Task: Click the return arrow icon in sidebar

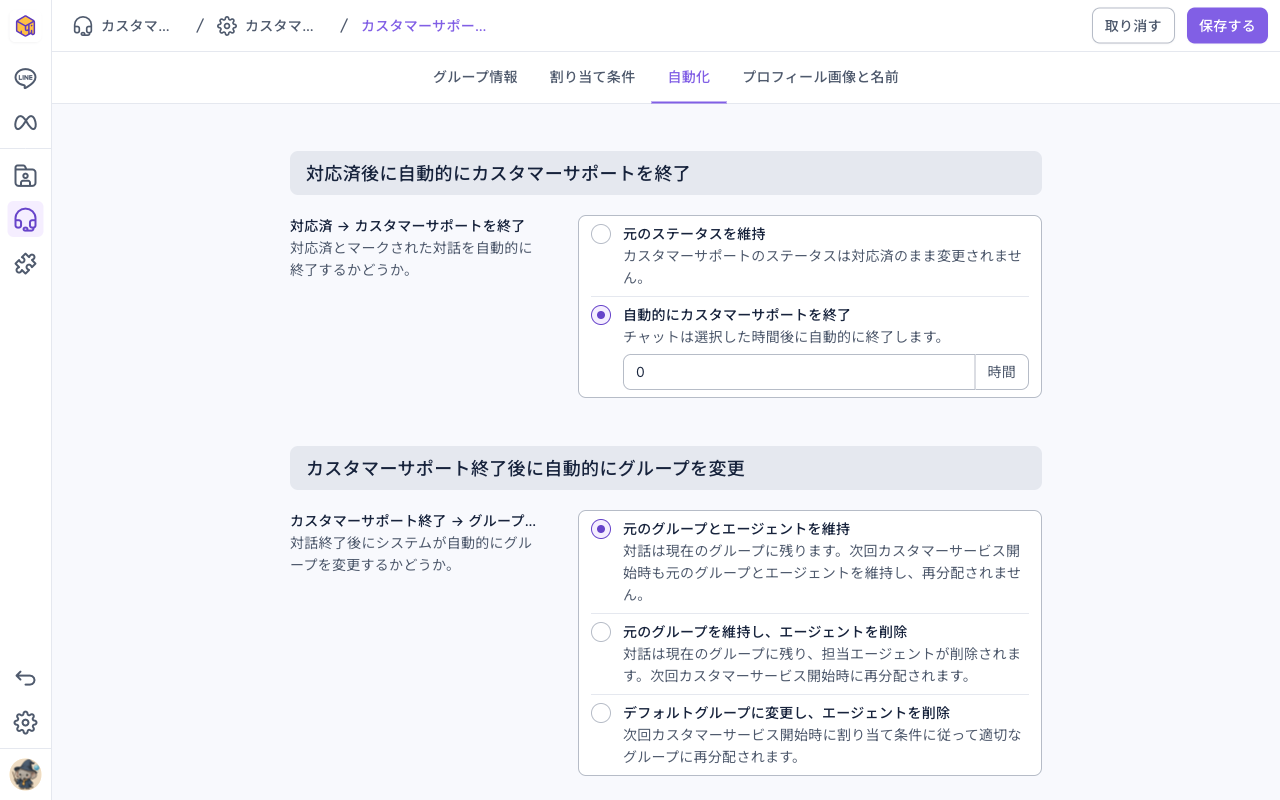Action: pos(25,678)
